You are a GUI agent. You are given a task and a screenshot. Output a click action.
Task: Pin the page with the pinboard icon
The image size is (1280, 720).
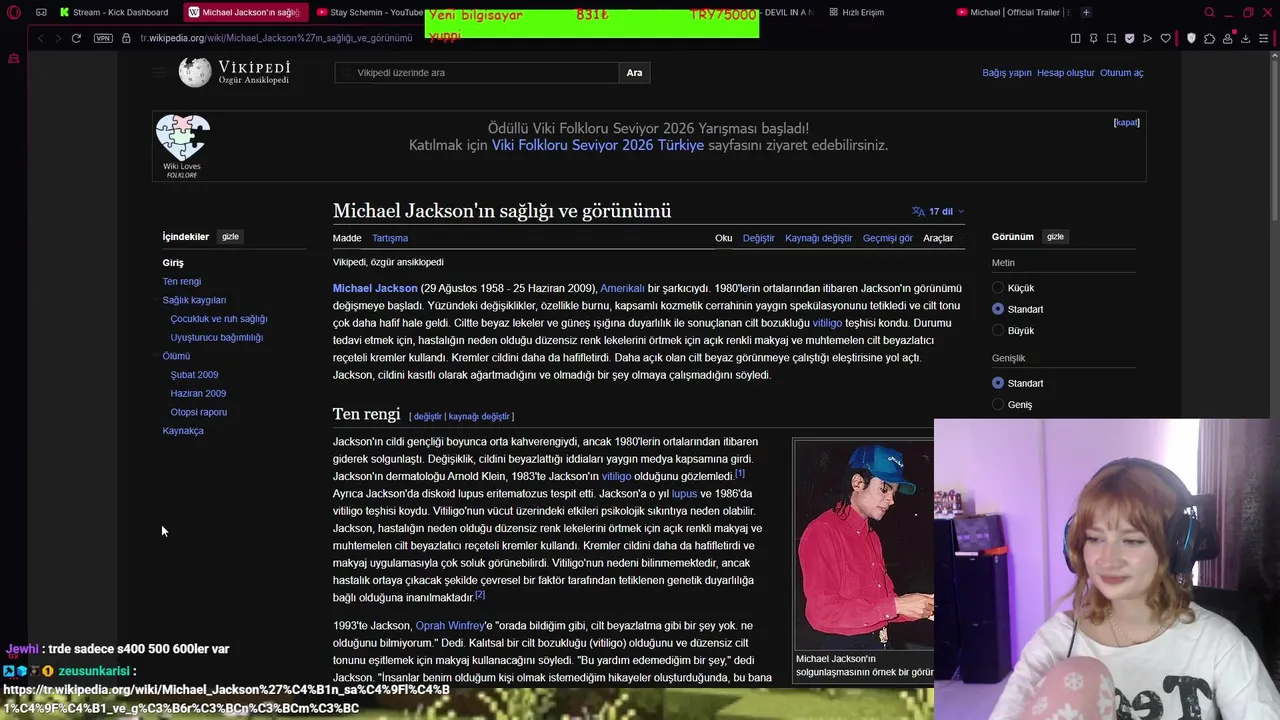pos(1093,38)
